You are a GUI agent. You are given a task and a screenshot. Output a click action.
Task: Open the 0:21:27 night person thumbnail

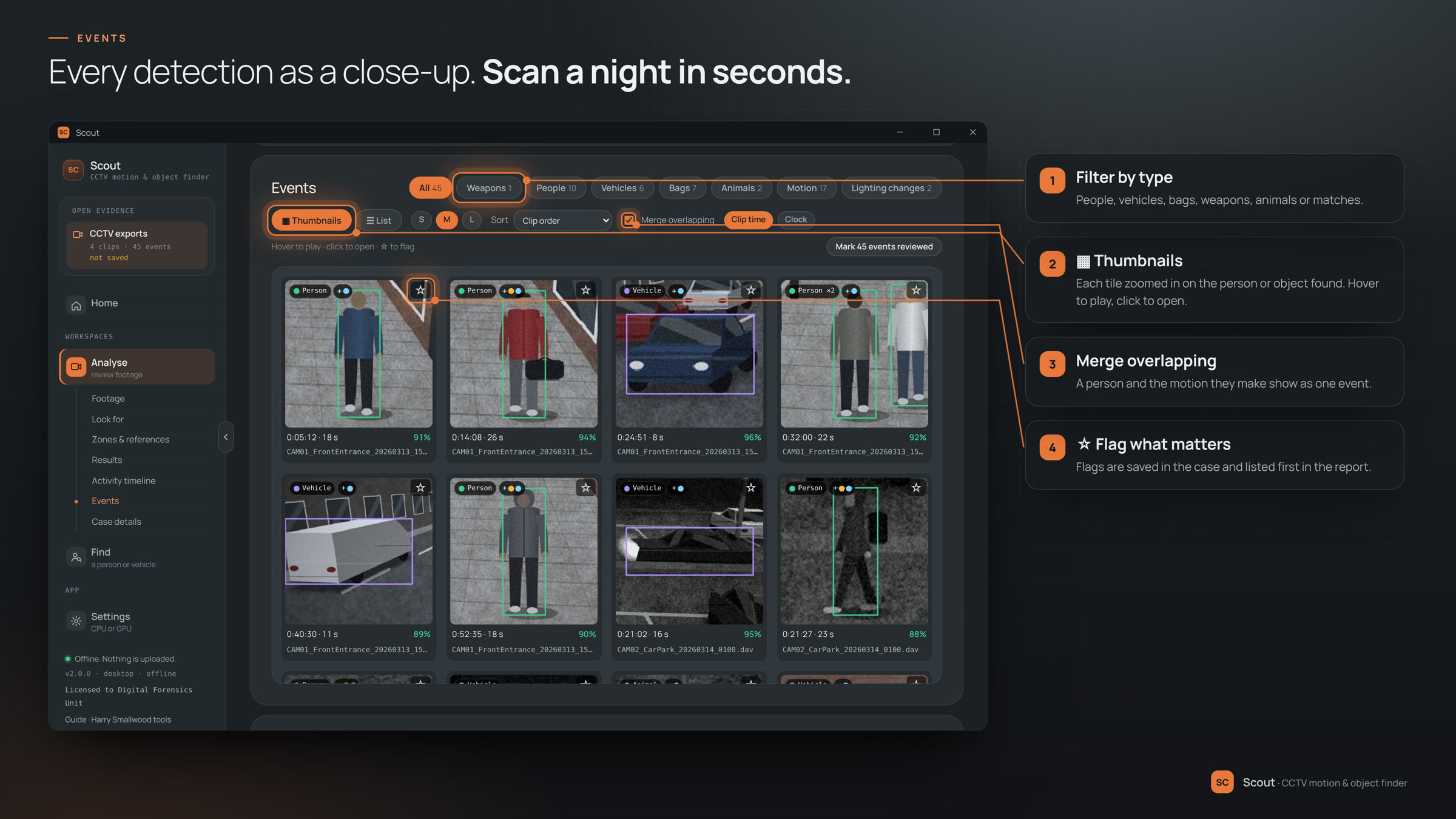[854, 551]
